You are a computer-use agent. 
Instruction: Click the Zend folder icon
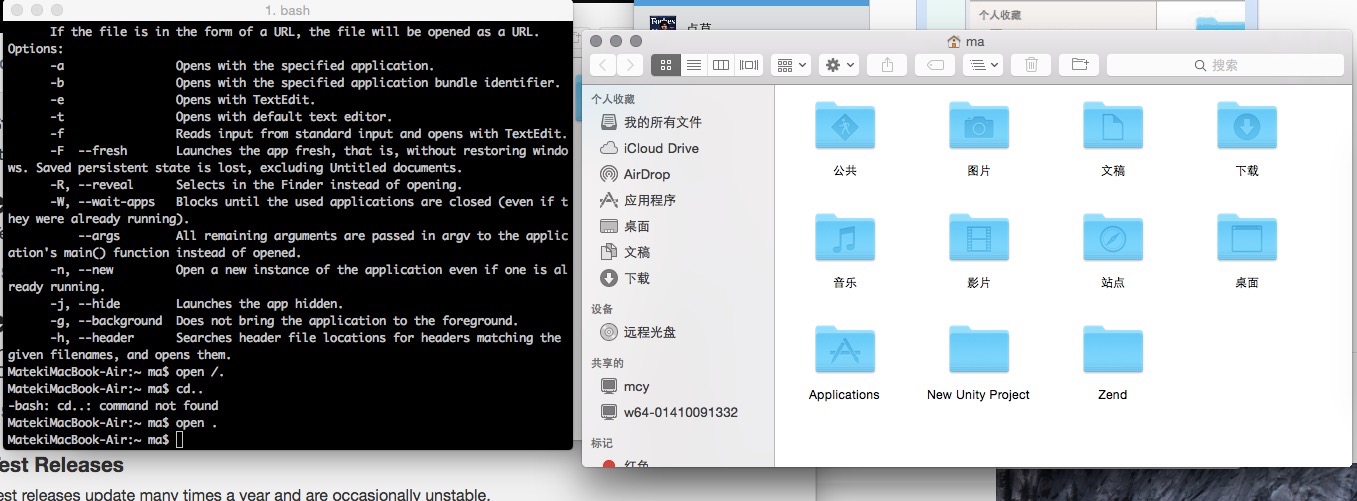click(1113, 349)
